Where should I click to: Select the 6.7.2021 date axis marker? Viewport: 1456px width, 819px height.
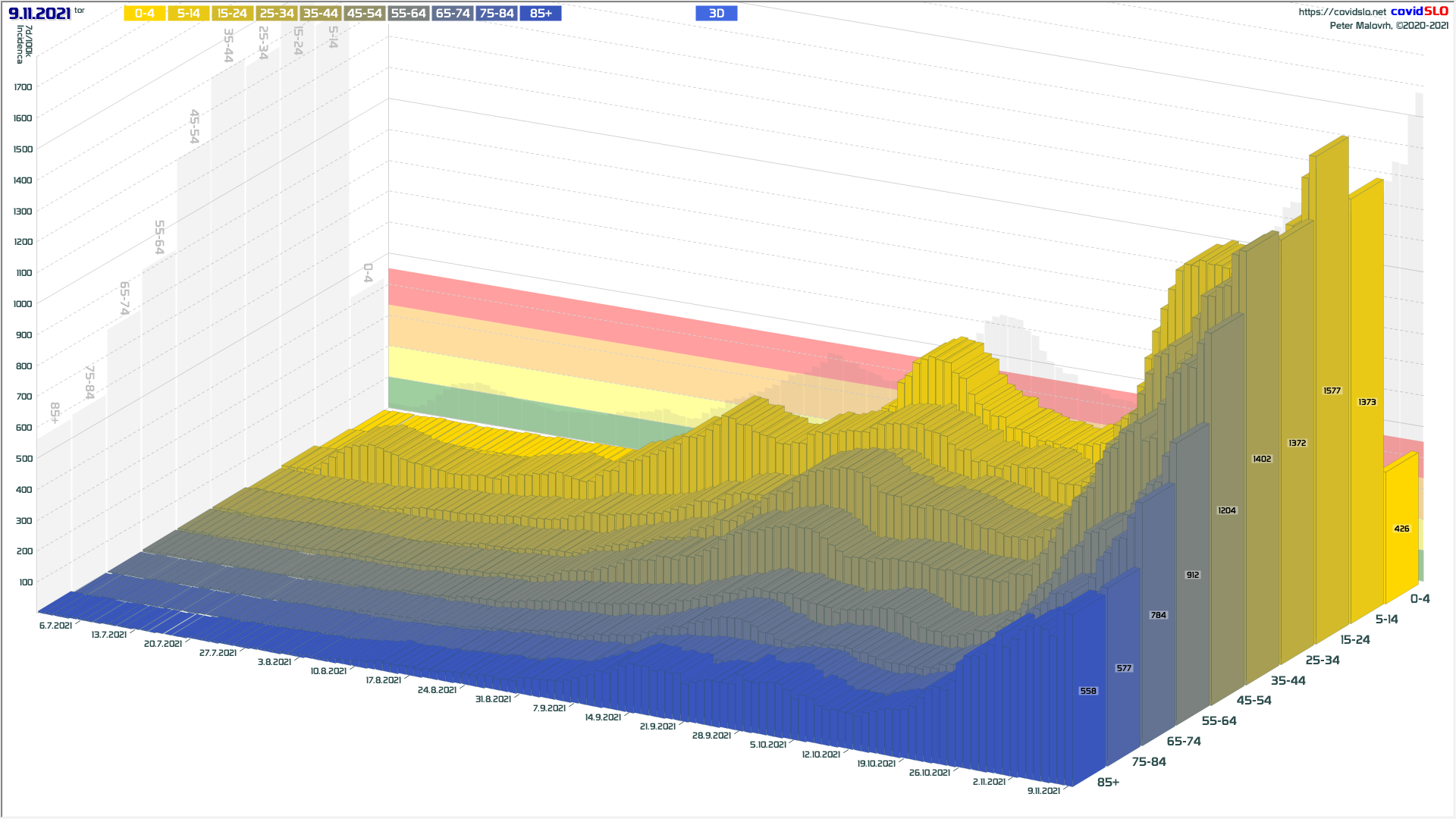point(55,626)
